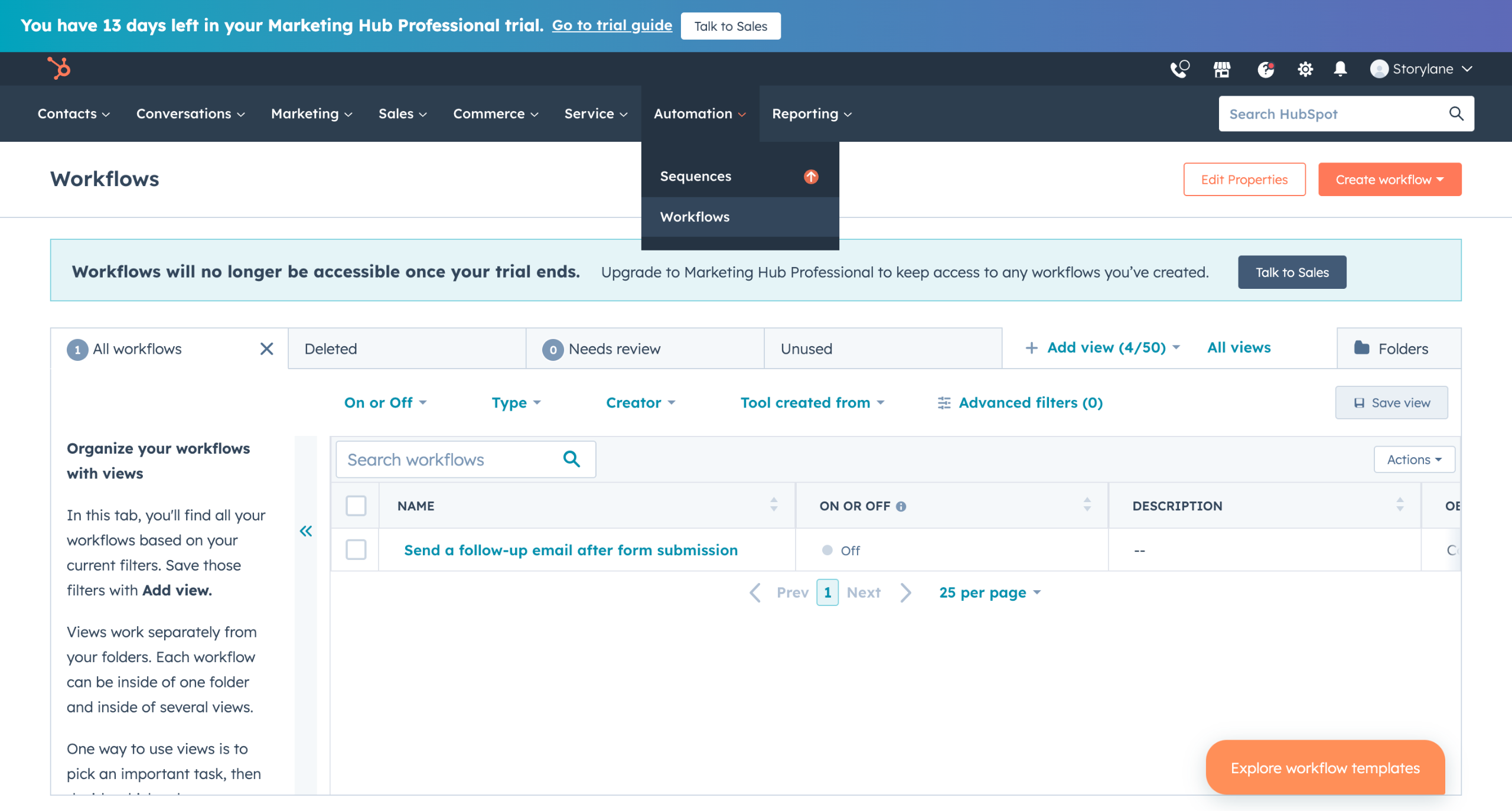Screen dimensions: 1512x811
Task: Switch to the Needs review tab
Action: pyautogui.click(x=645, y=348)
